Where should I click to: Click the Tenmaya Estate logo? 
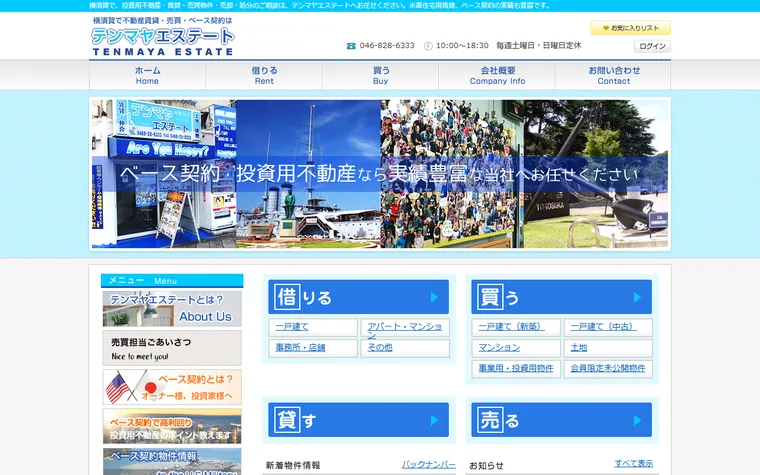163,36
